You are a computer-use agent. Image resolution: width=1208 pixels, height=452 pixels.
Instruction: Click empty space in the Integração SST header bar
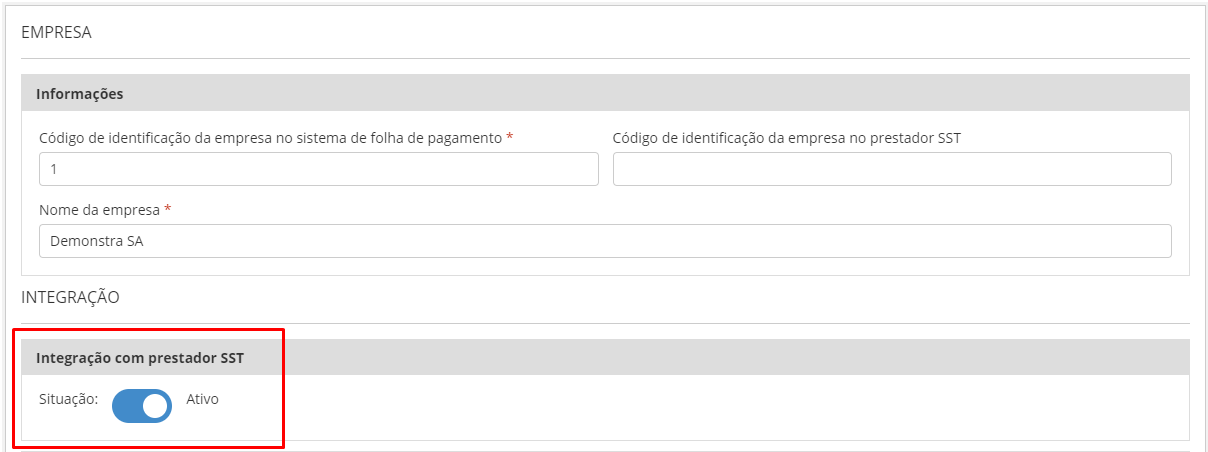point(700,357)
